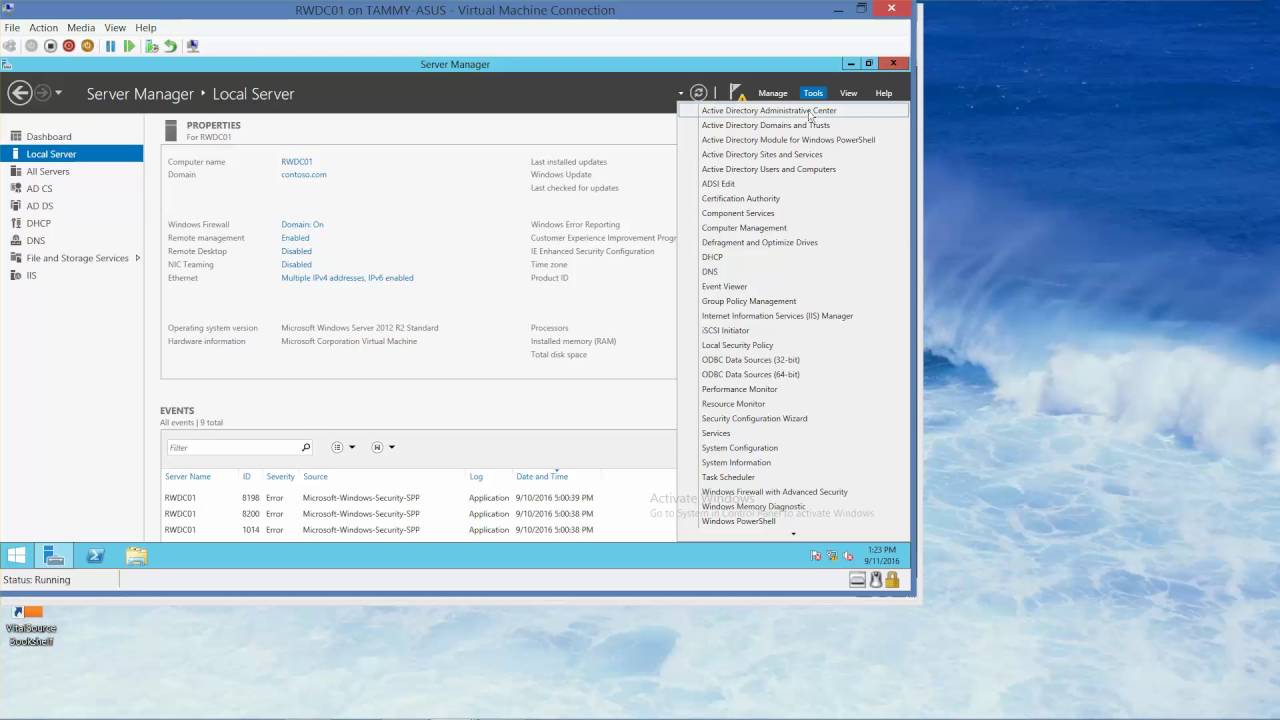Open the Manage menu in Server Manager
The height and width of the screenshot is (720, 1280).
[773, 93]
